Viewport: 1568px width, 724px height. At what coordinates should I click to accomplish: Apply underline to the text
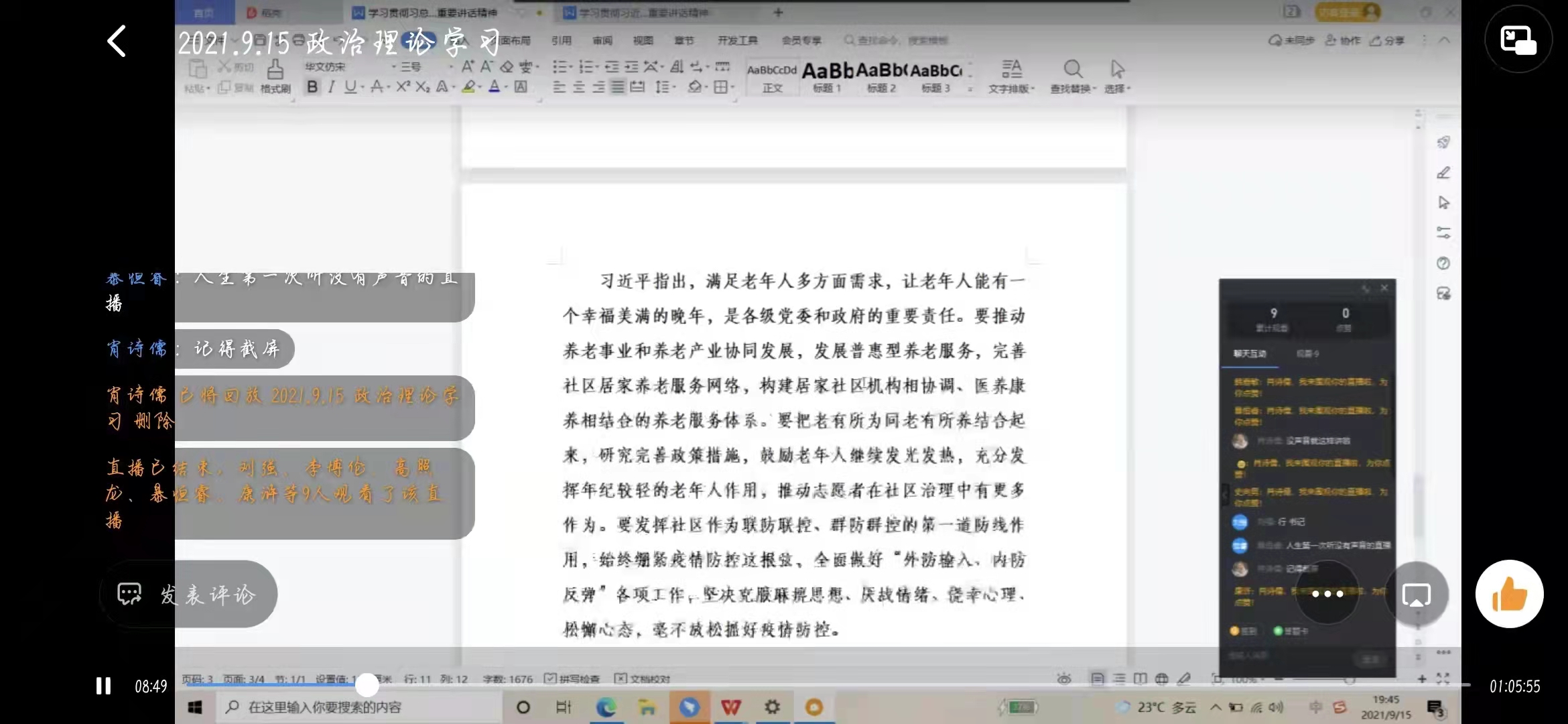[x=349, y=87]
